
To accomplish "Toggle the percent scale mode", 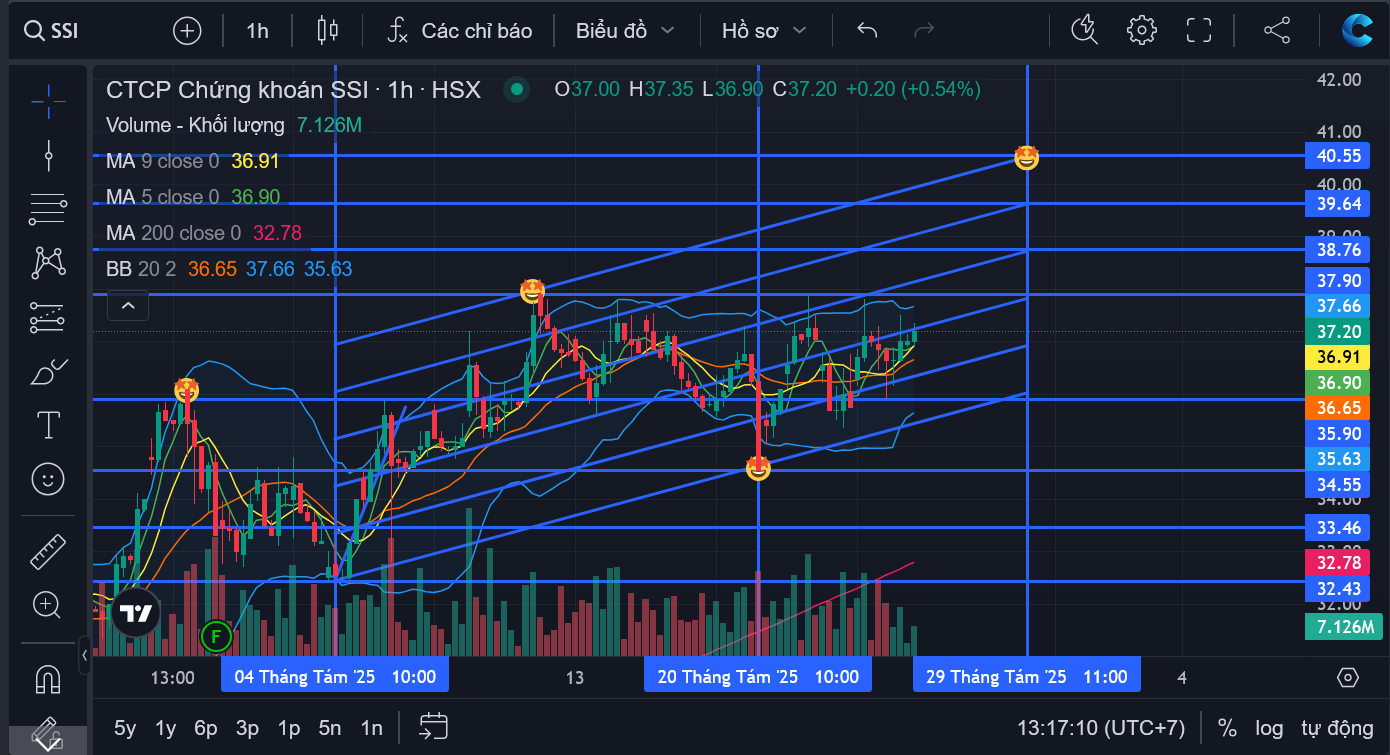I will click(1227, 728).
